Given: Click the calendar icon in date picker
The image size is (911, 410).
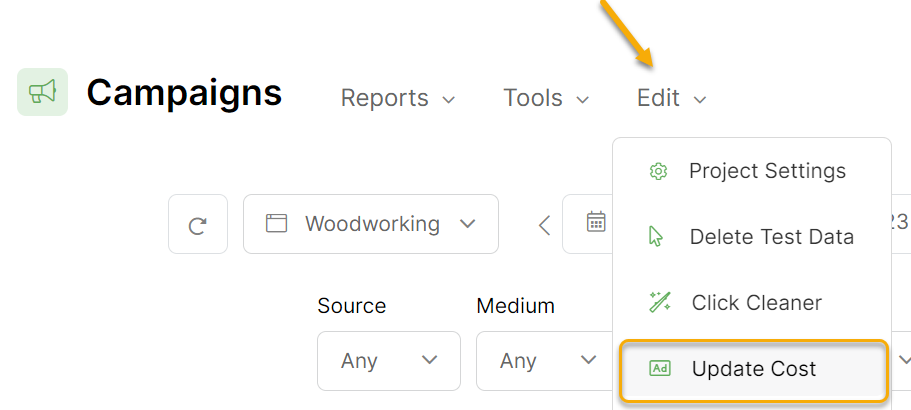Looking at the screenshot, I should click(x=596, y=223).
